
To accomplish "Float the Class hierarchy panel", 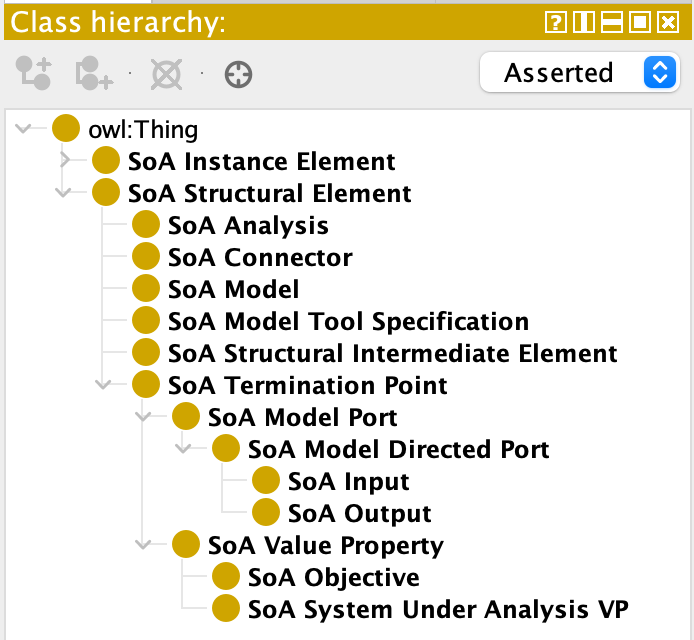I will pyautogui.click(x=640, y=22).
